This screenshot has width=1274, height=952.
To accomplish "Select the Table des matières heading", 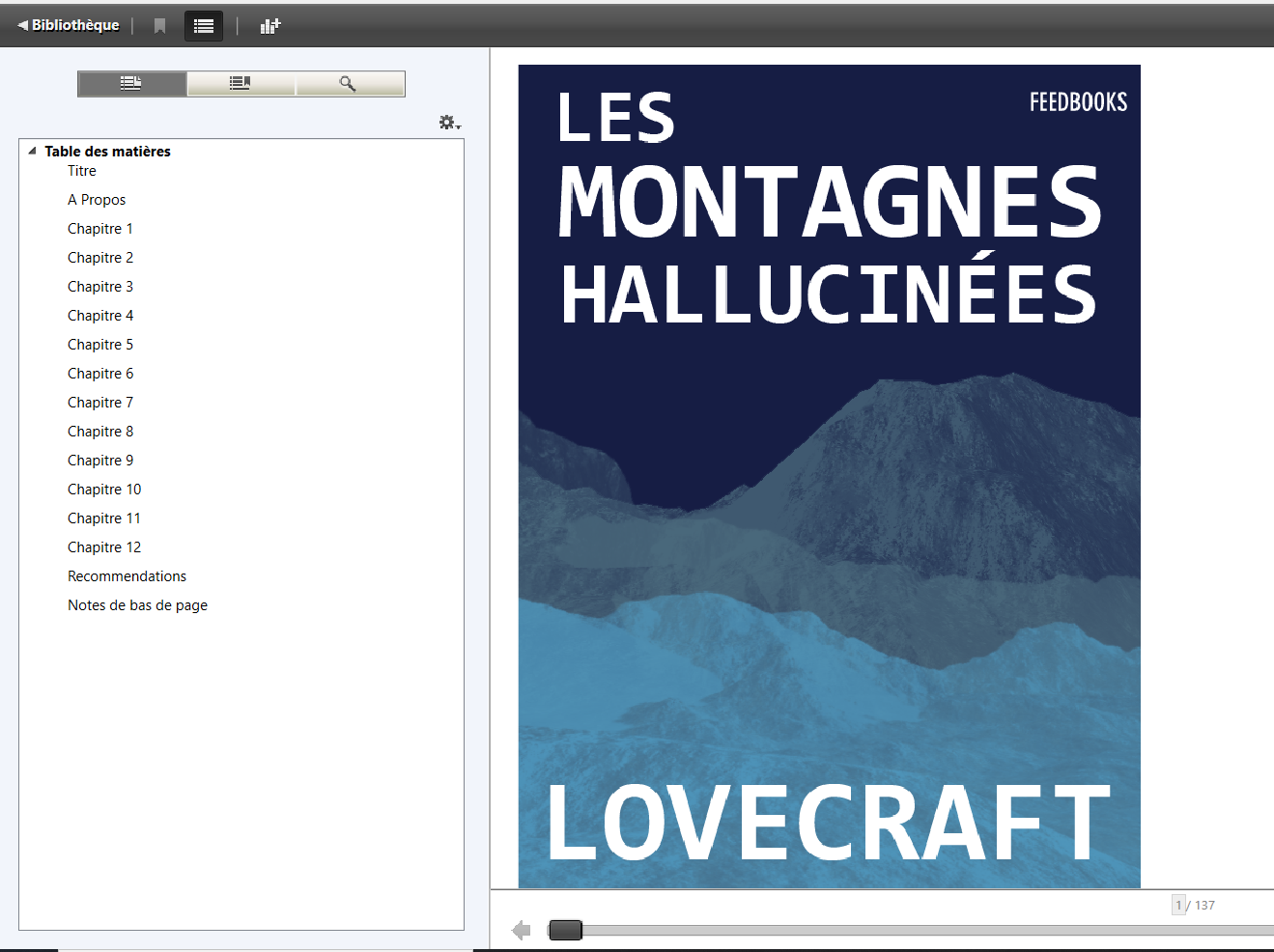I will (107, 152).
